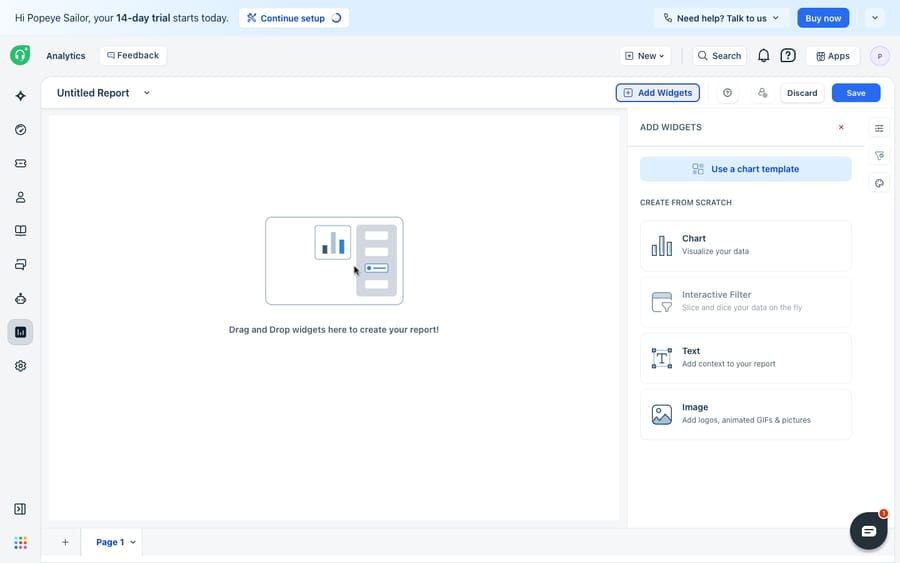
Task: Open the Freddy AI sparkle icon in sidebar
Action: (x=21, y=96)
